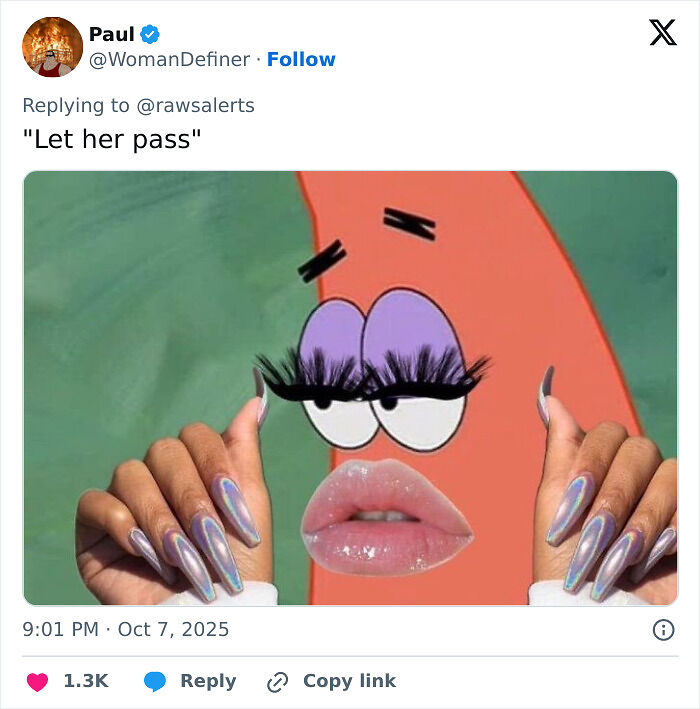Image resolution: width=700 pixels, height=709 pixels.
Task: Open Paul's flaming profile avatar
Action: point(52,47)
